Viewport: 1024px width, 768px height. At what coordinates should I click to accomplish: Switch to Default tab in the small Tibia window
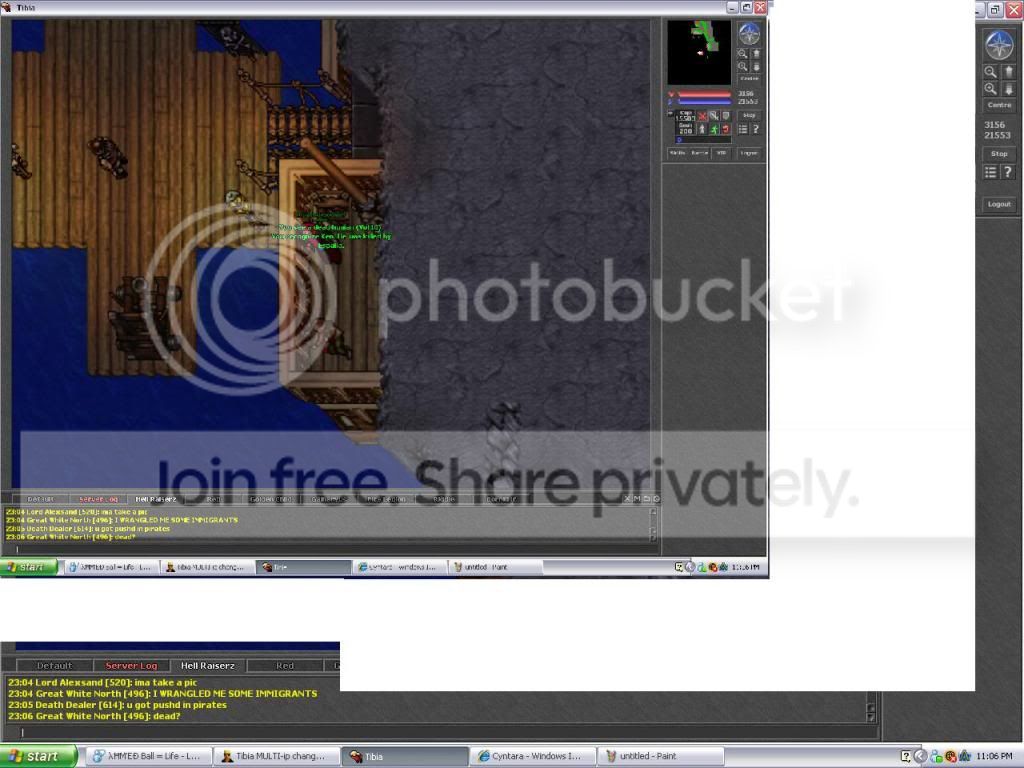[40, 499]
